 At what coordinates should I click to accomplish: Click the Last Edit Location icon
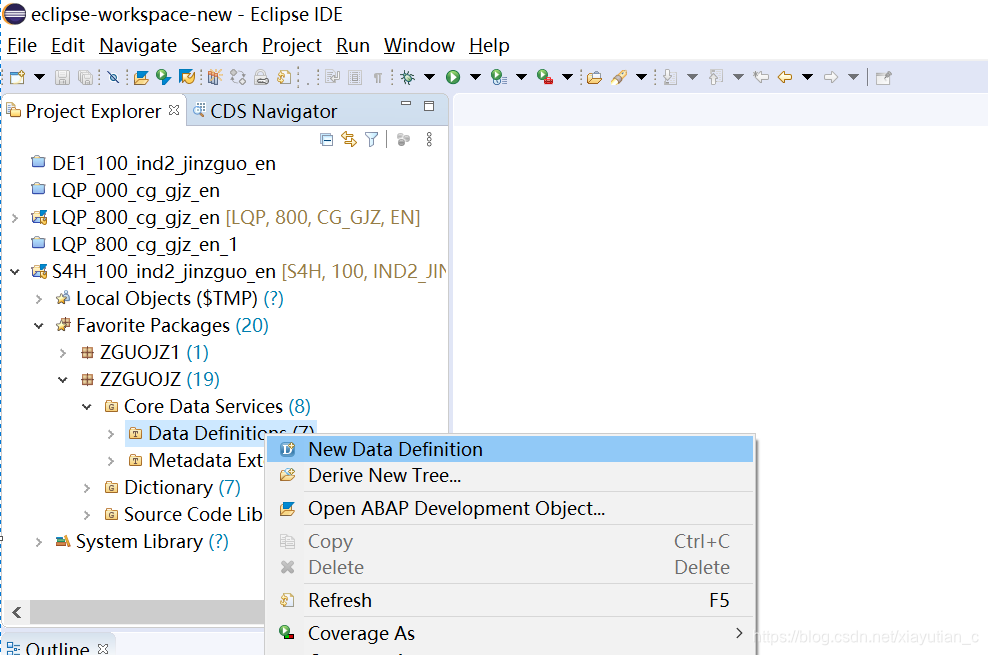tap(761, 77)
